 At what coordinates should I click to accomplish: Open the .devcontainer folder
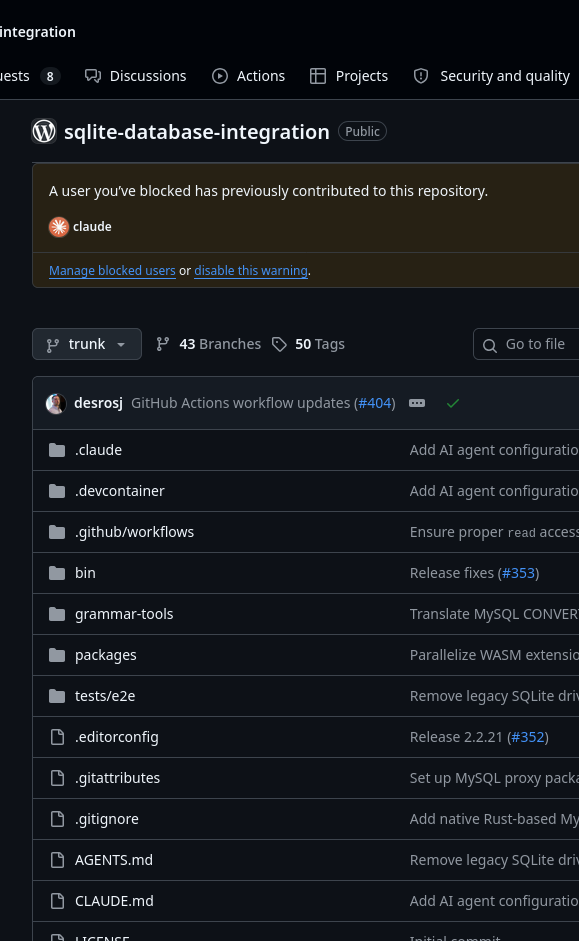pyautogui.click(x=119, y=491)
